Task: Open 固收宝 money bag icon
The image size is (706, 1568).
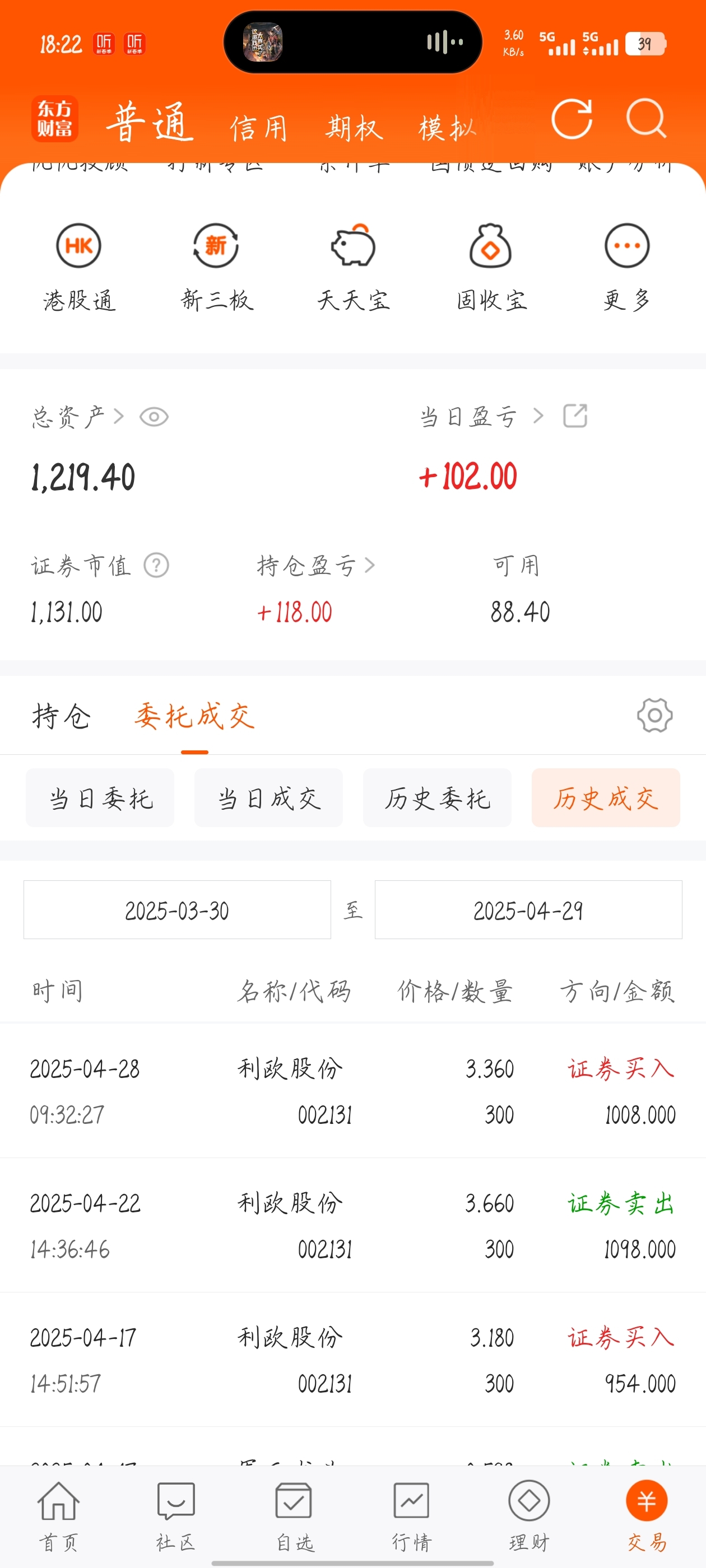Action: (x=490, y=246)
